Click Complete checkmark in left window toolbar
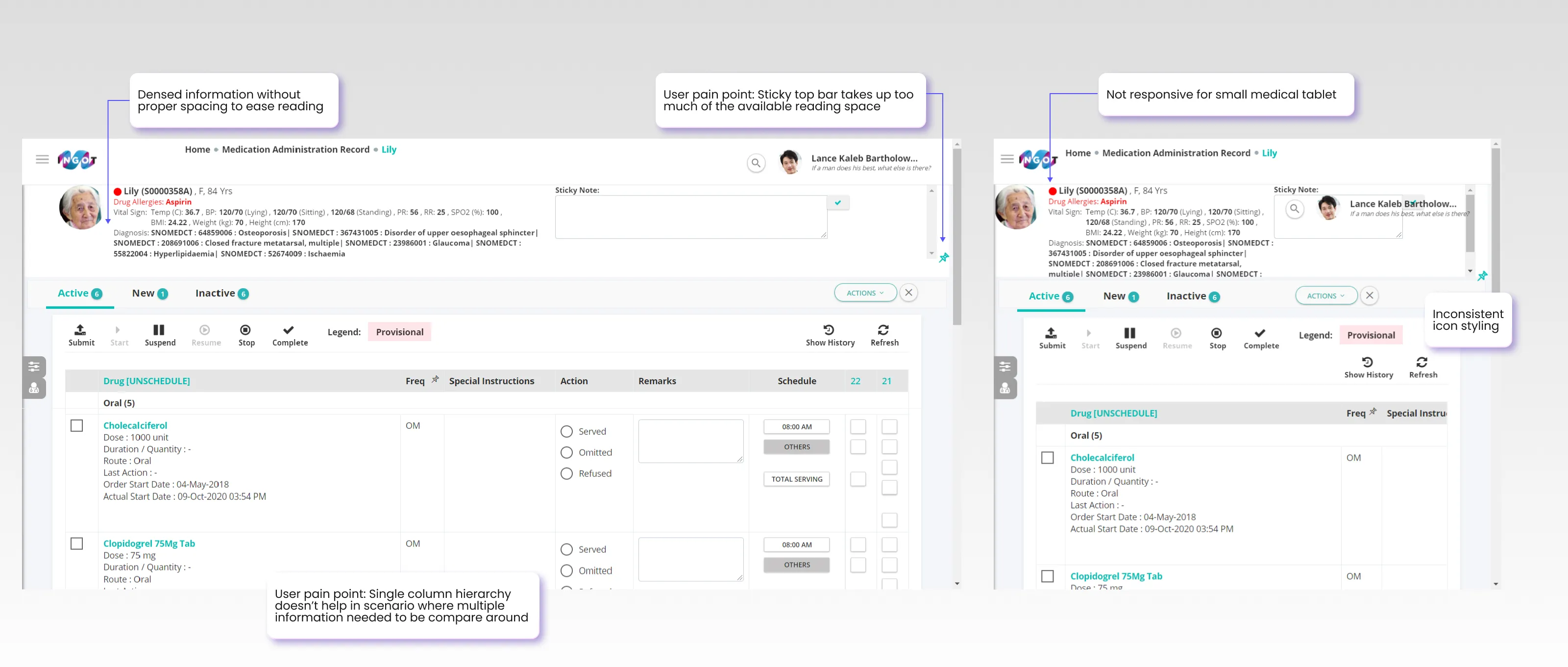This screenshot has height=667, width=1568. pos(289,330)
